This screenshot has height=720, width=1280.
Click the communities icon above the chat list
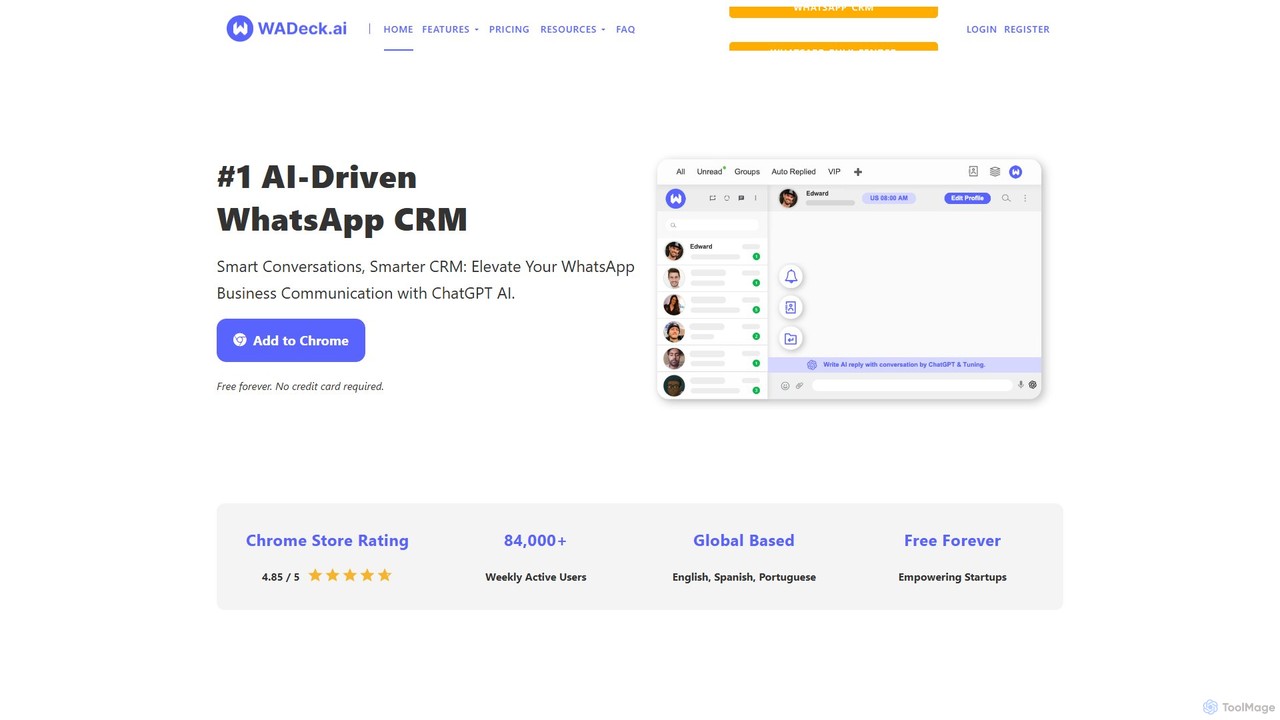712,198
